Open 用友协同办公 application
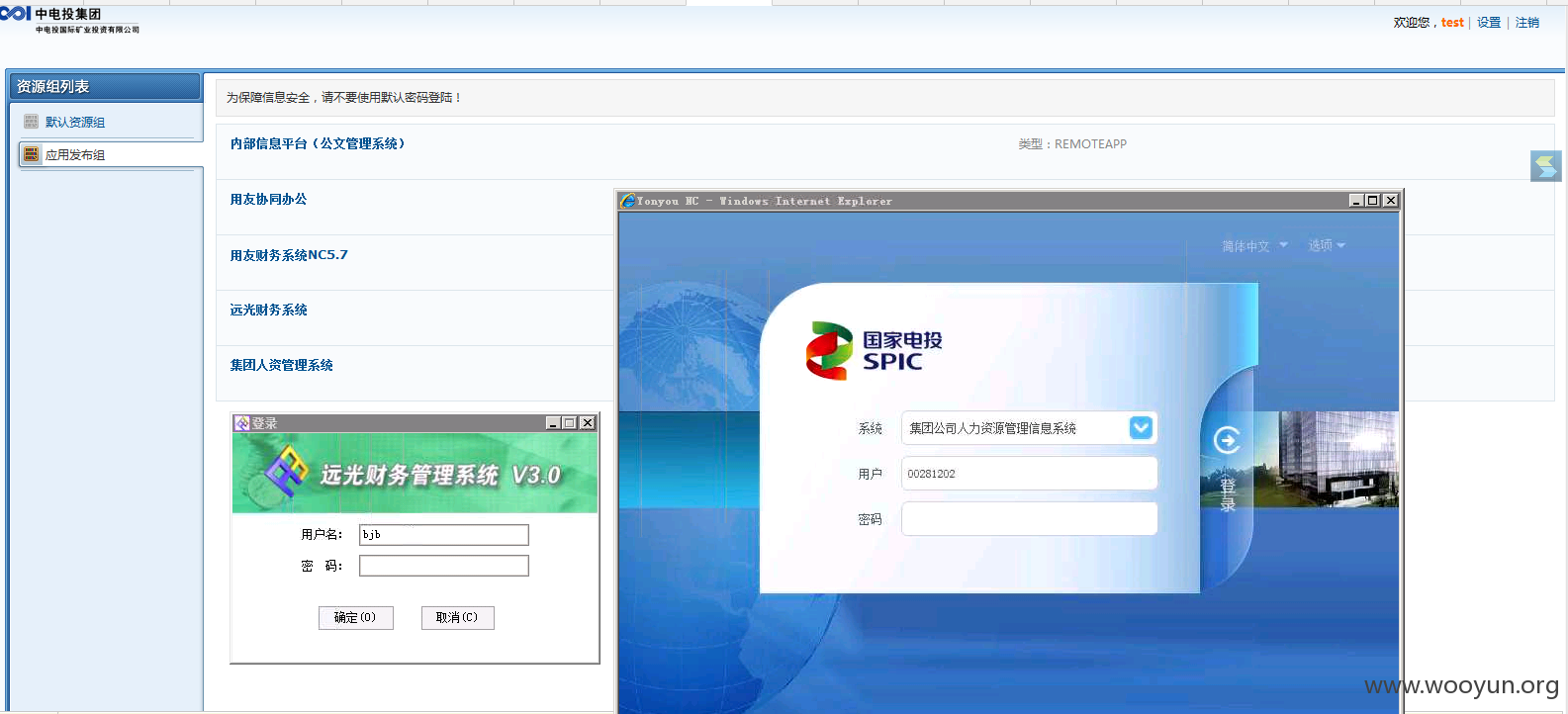This screenshot has width=1568, height=714. [268, 199]
